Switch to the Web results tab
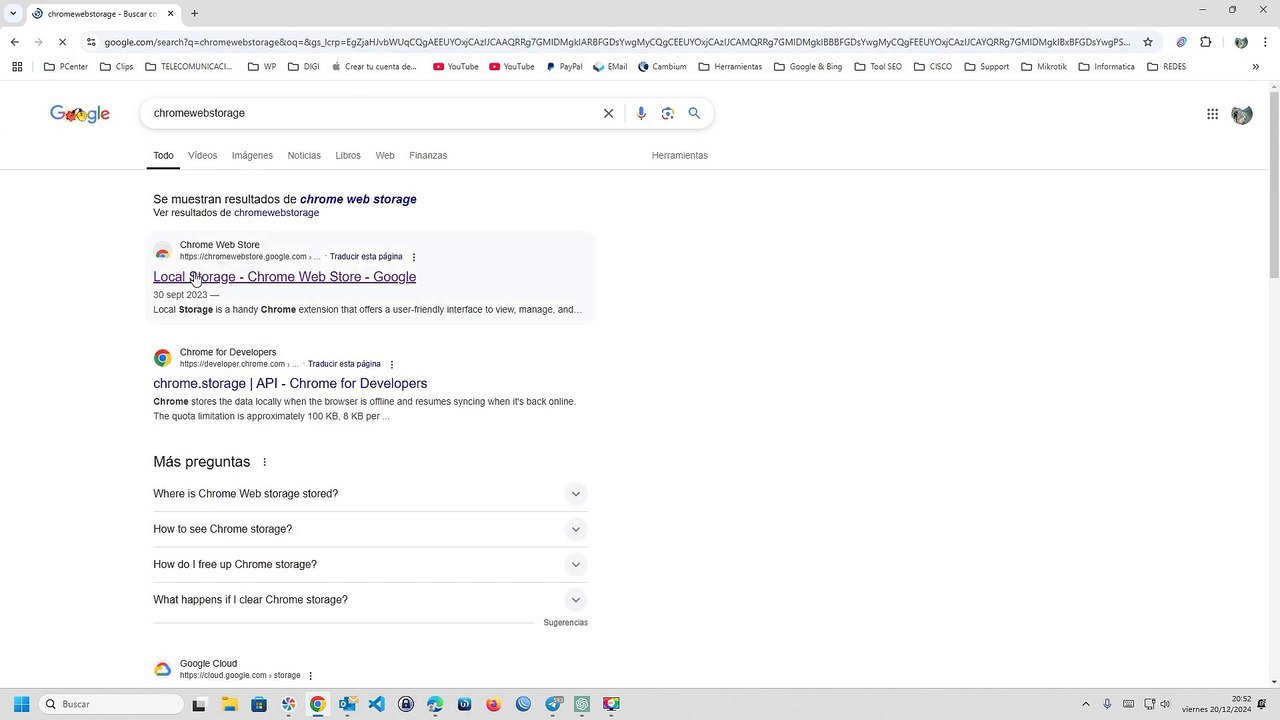Viewport: 1280px width, 720px height. tap(385, 155)
